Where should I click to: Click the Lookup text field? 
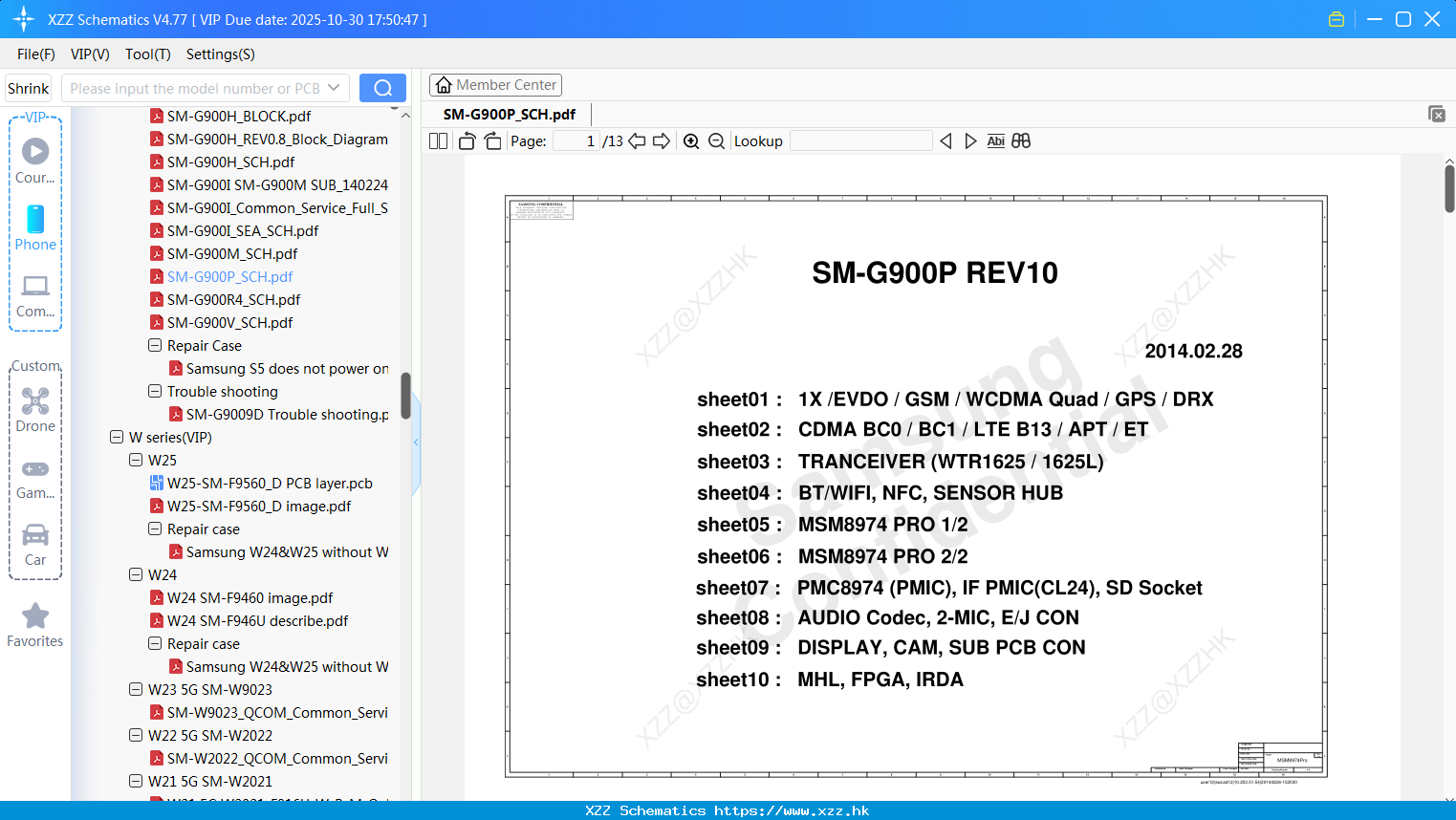(861, 141)
